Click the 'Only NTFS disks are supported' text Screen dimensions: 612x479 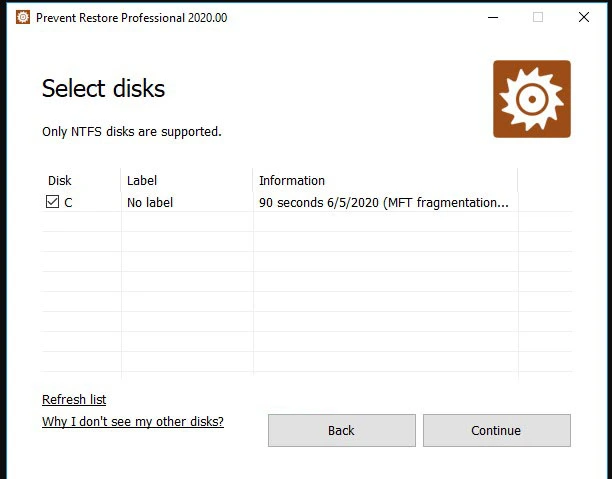click(x=132, y=132)
